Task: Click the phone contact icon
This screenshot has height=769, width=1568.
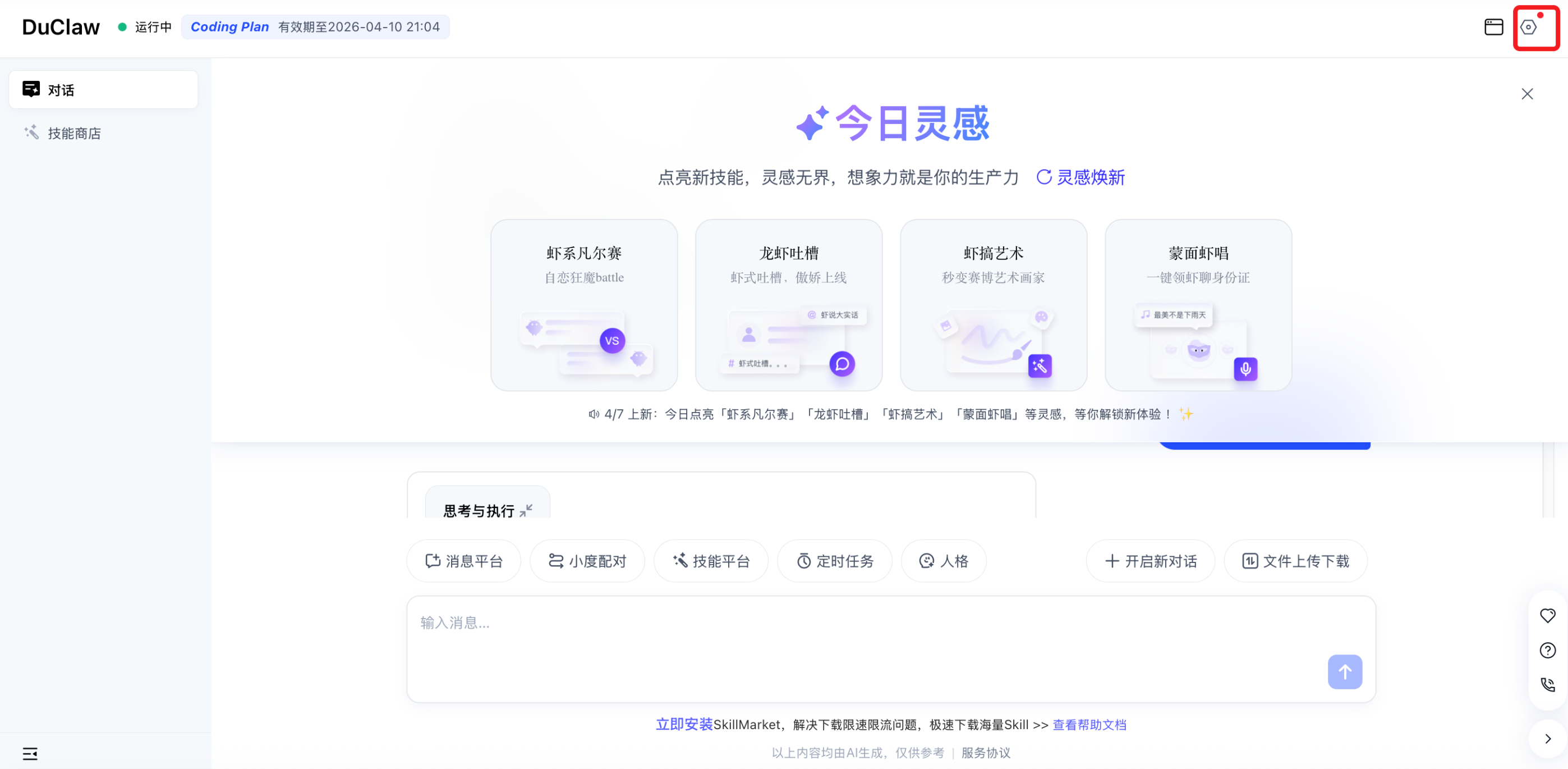Action: point(1547,685)
